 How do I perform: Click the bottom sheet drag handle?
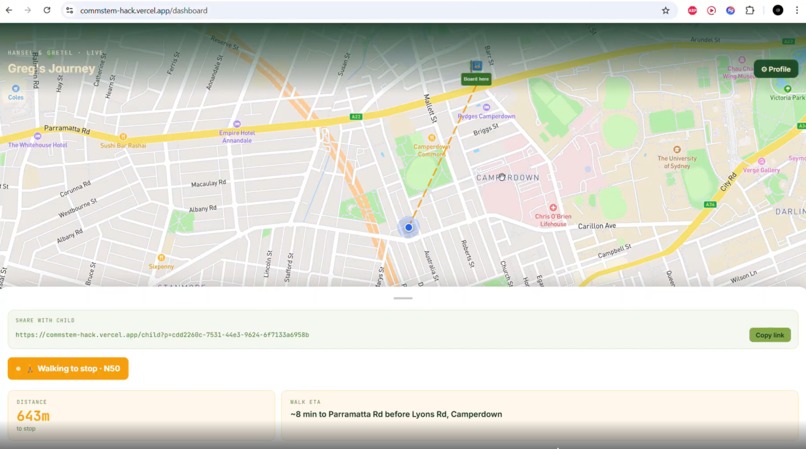(403, 298)
